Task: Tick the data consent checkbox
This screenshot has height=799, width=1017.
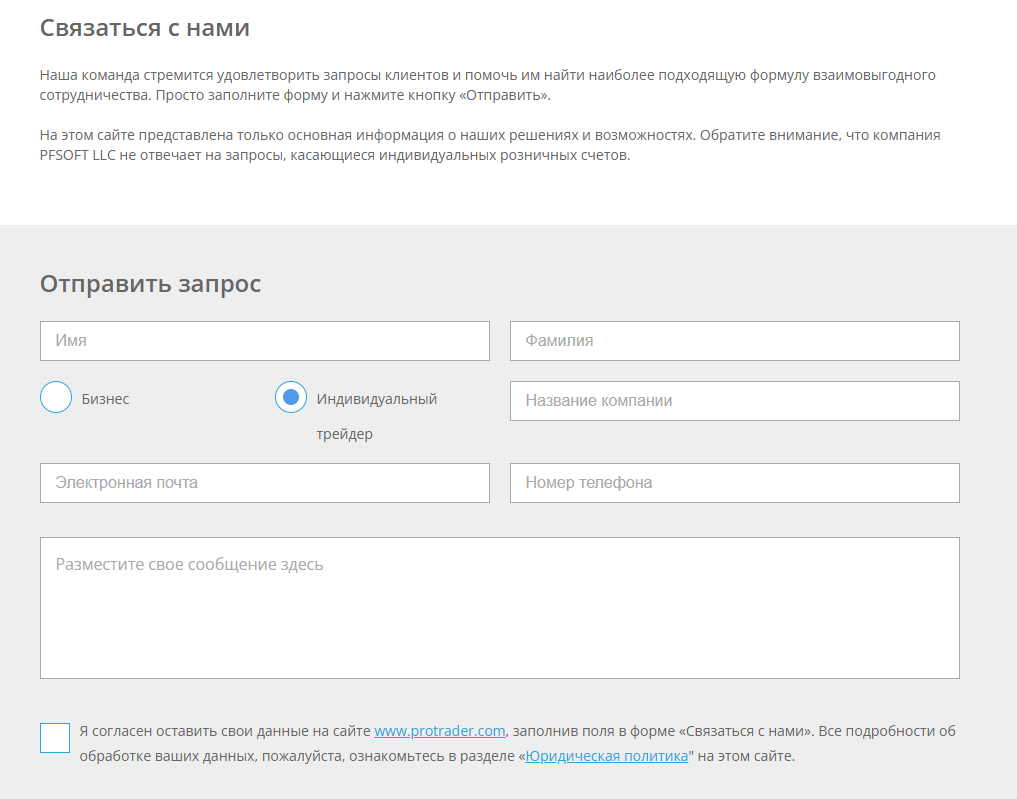Action: click(55, 738)
